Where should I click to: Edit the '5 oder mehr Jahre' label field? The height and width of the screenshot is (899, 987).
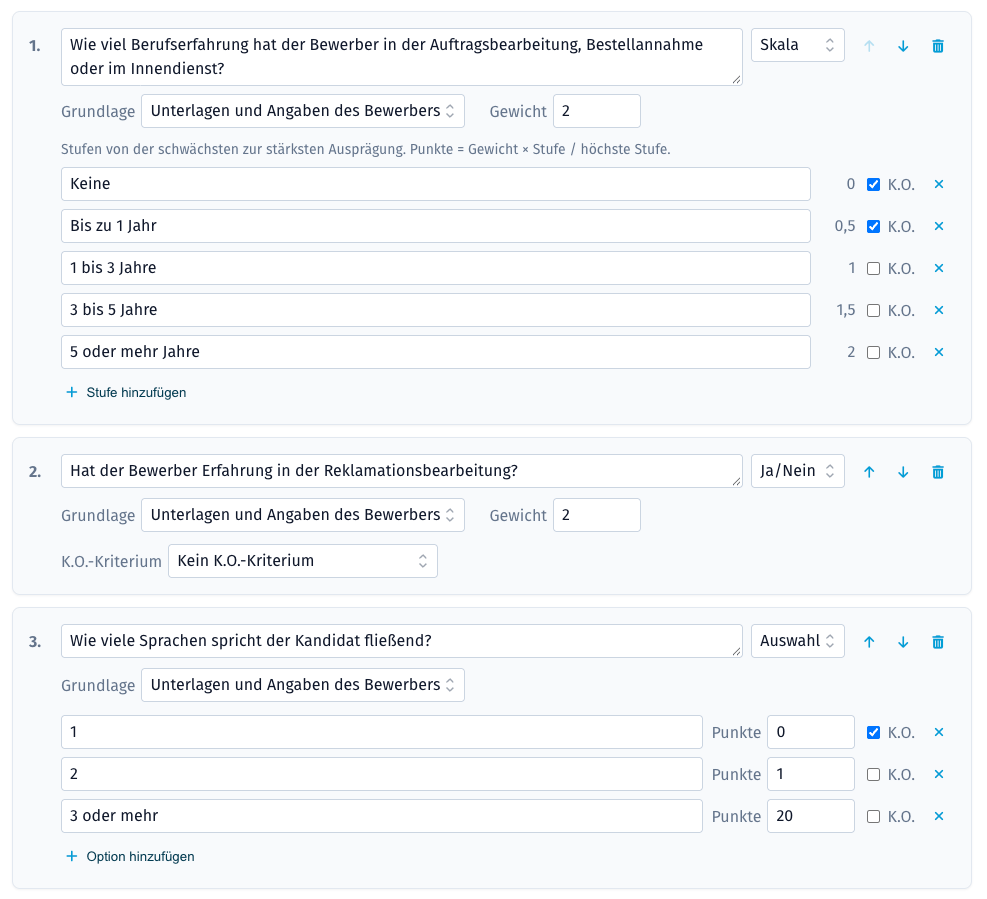click(x=436, y=352)
